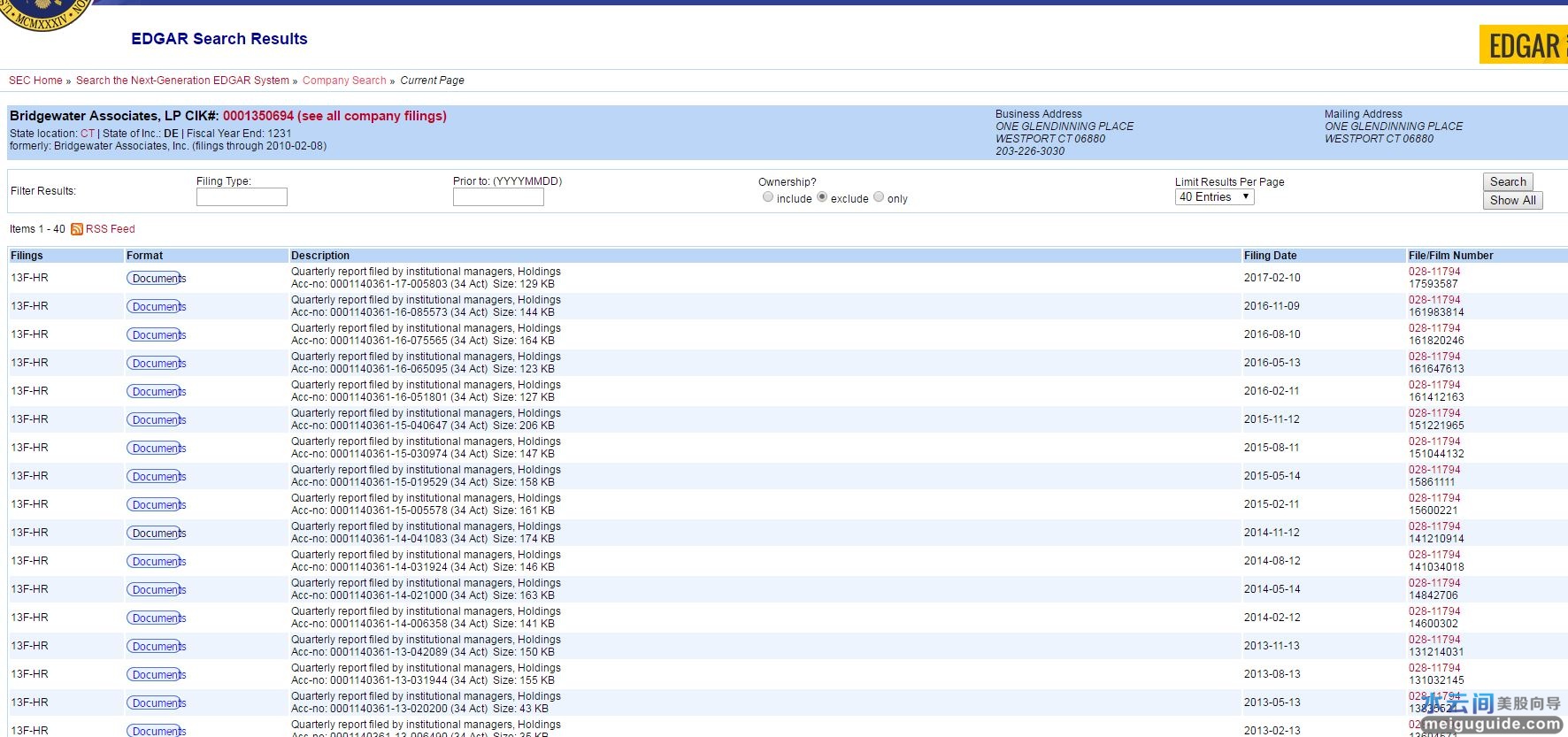This screenshot has height=737, width=1568.
Task: Open Documents for the 2015-02-11 filing
Action: coord(157,504)
